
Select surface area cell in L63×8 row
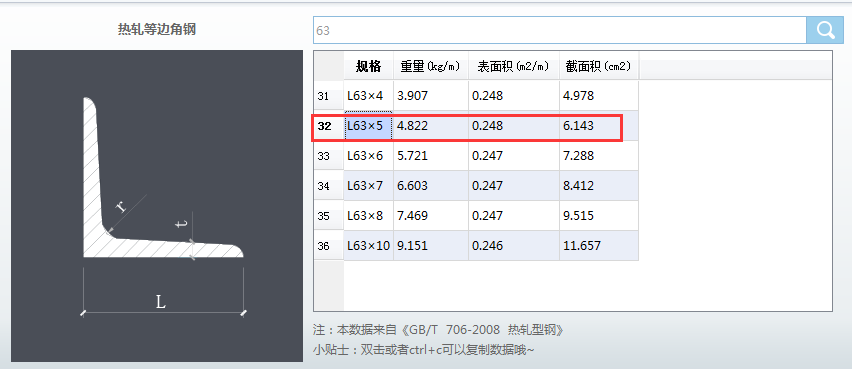(x=514, y=216)
